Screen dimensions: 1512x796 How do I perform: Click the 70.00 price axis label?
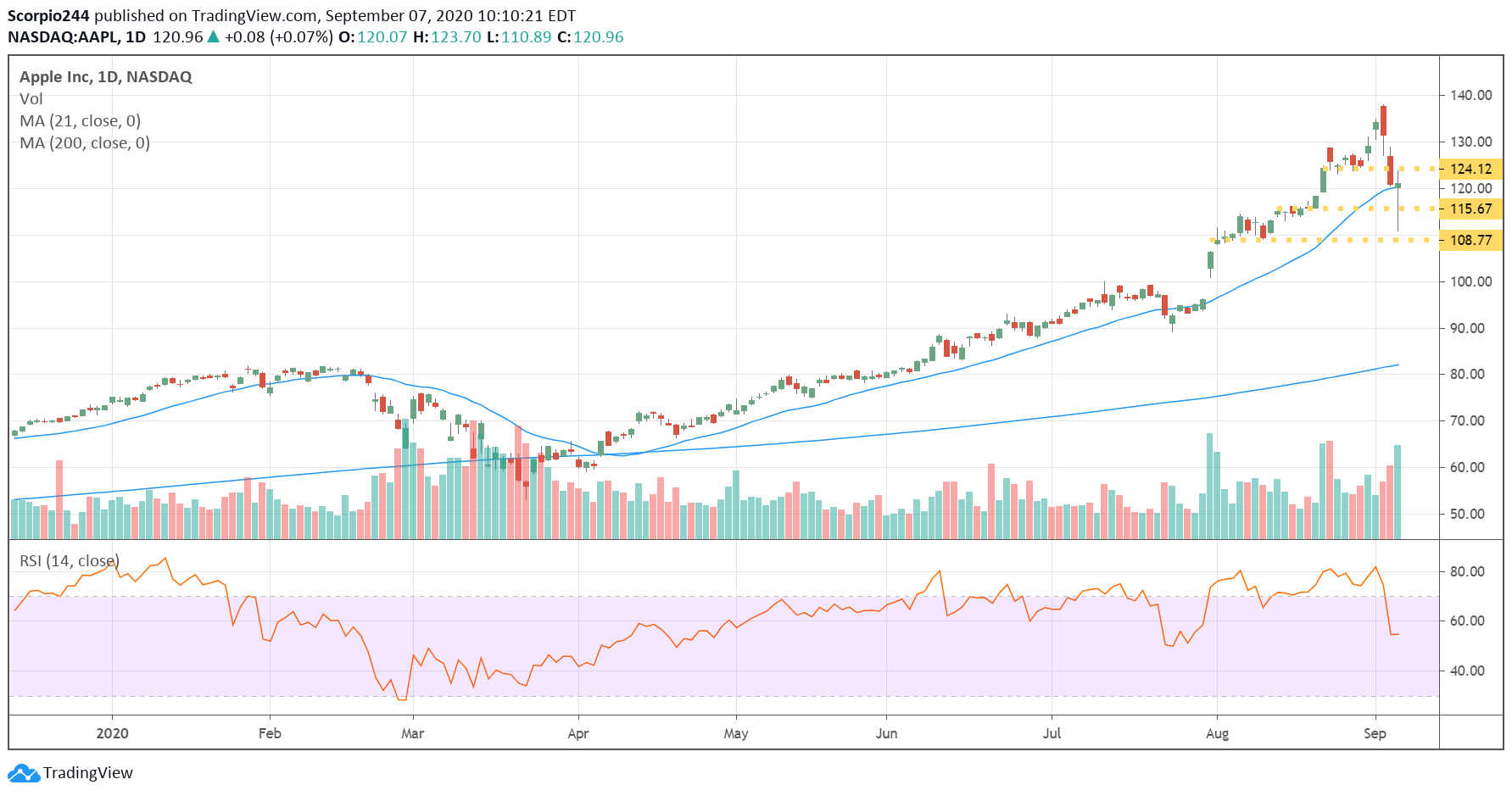(1467, 420)
